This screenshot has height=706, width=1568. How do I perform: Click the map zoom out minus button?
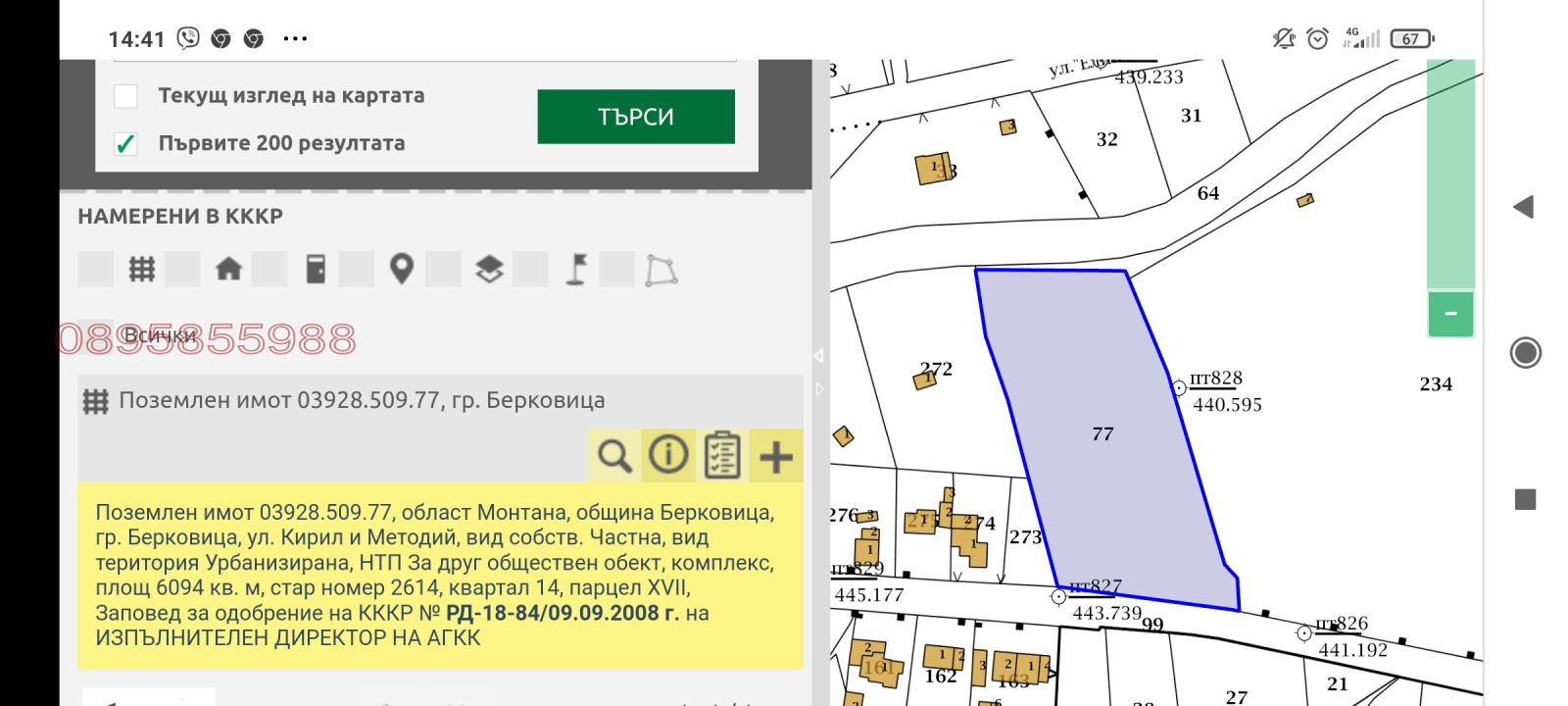[x=1450, y=314]
